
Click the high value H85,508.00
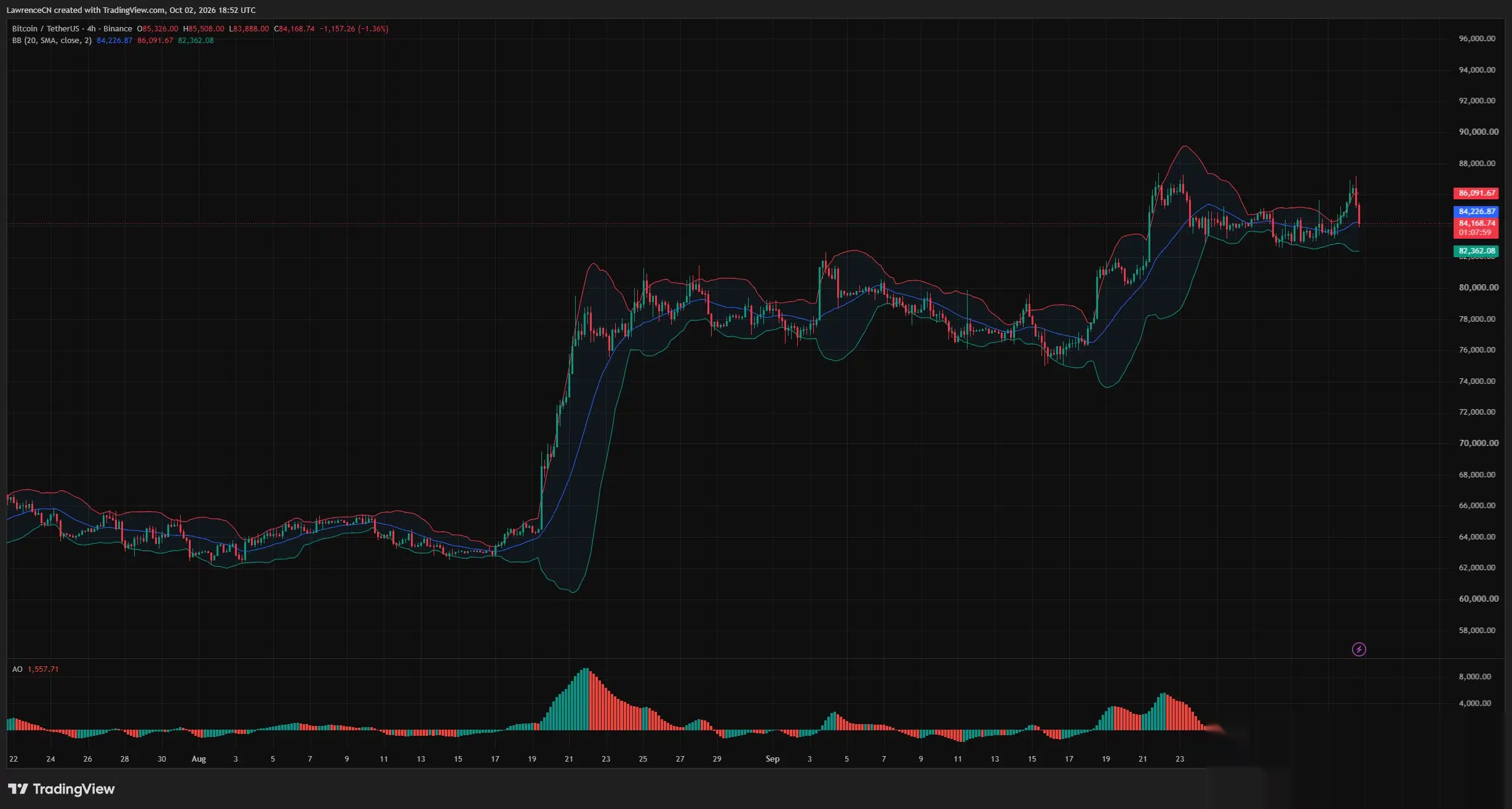point(204,28)
